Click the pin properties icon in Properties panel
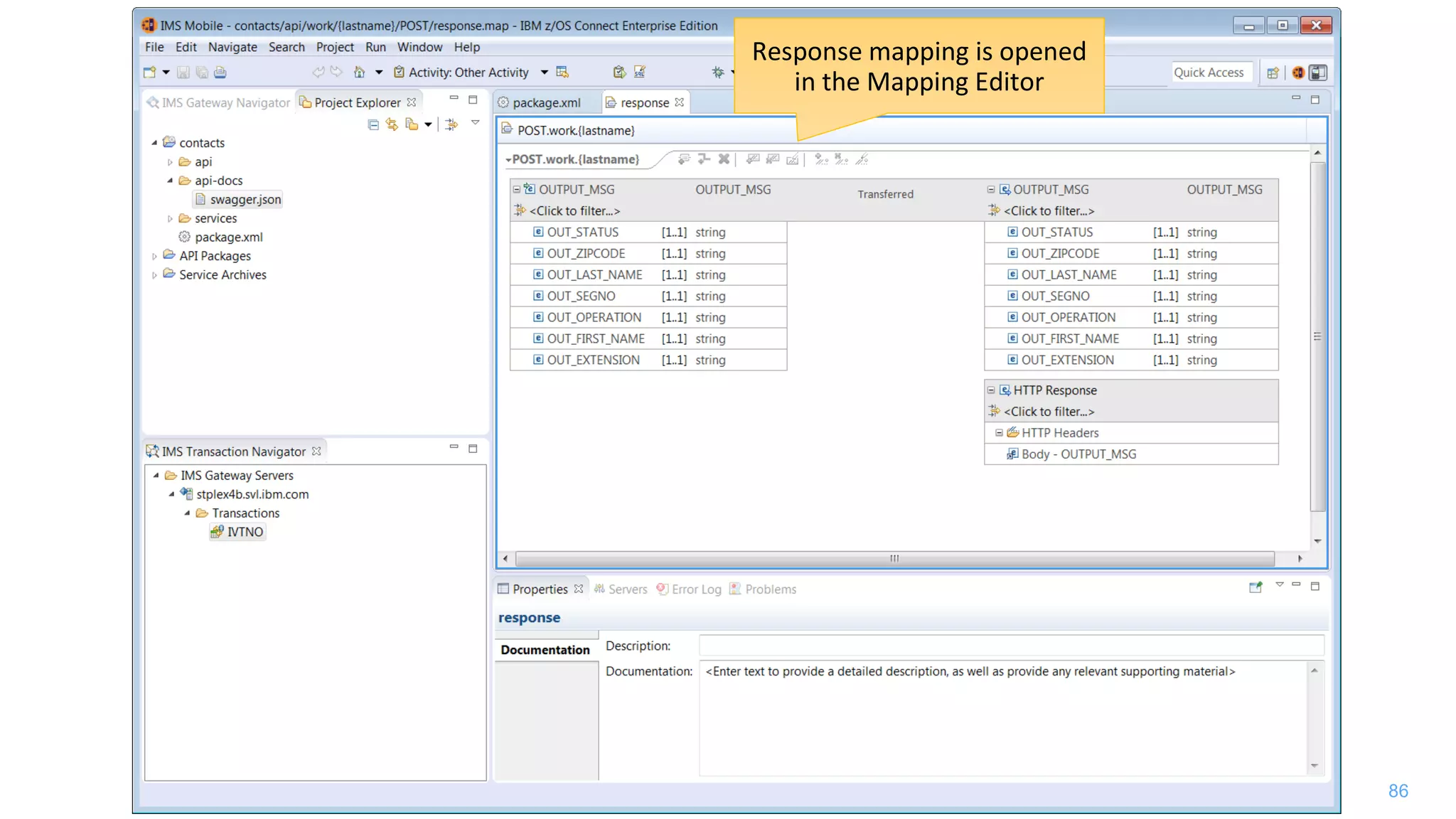This screenshot has width=1456, height=819. point(1256,587)
